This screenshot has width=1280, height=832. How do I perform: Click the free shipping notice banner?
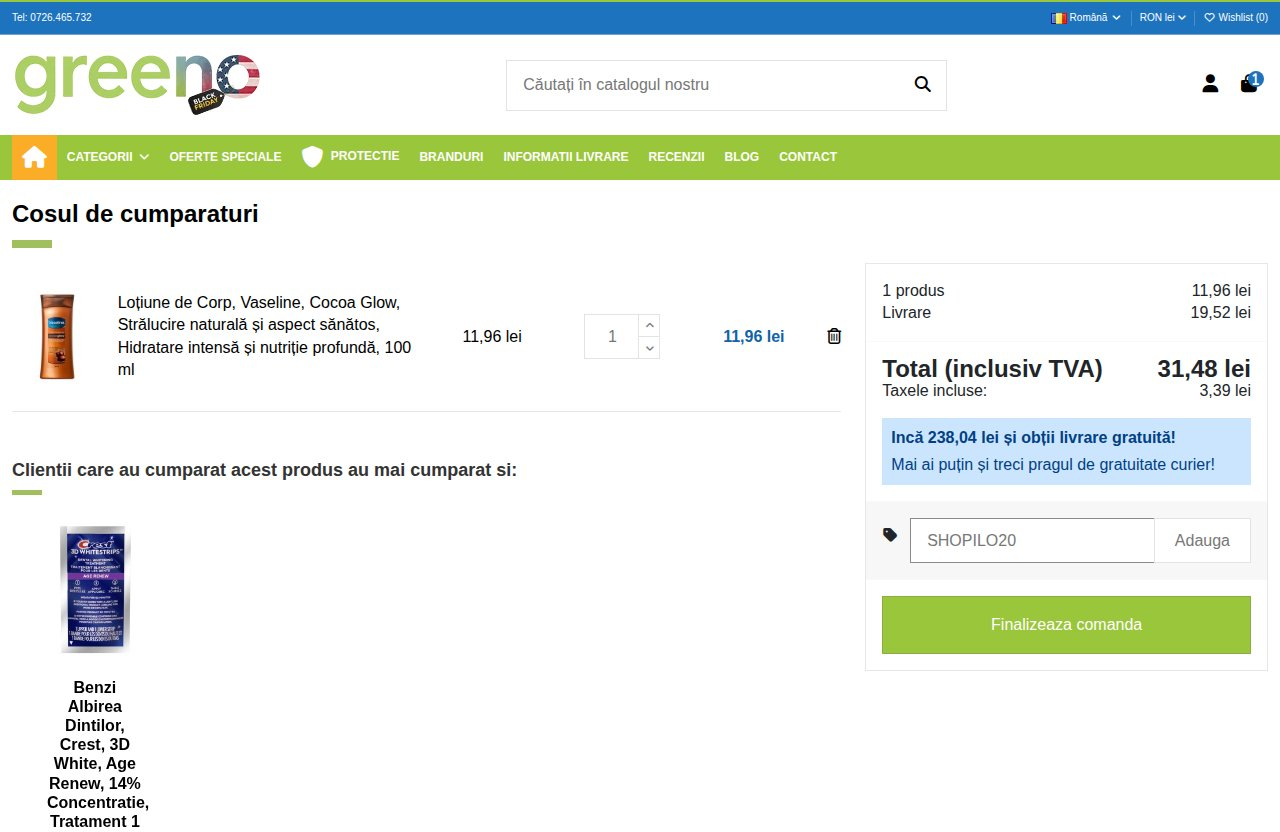[x=1066, y=451]
